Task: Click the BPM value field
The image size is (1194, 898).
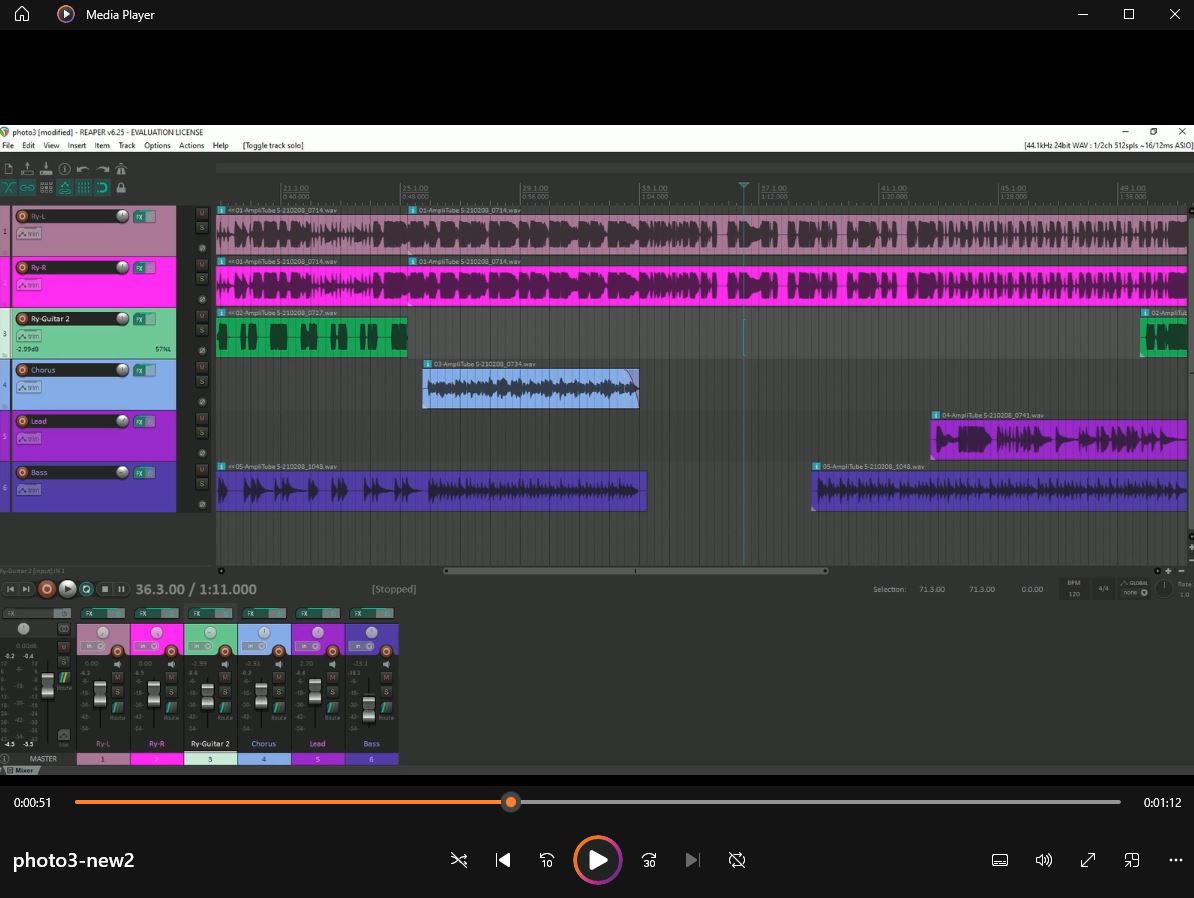Action: tap(1074, 593)
